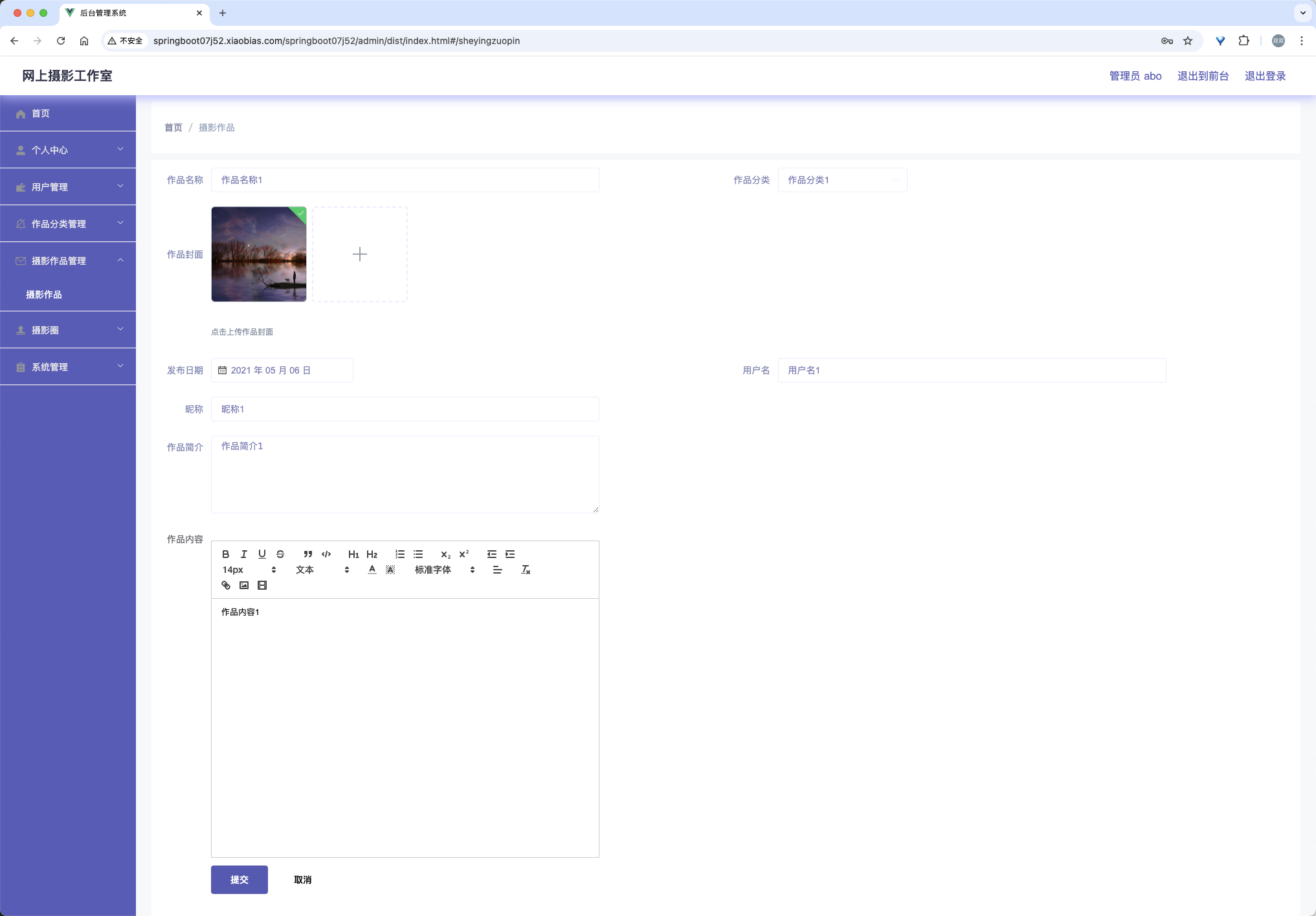Open the 发布日期 date picker field
1316x916 pixels.
pos(282,370)
